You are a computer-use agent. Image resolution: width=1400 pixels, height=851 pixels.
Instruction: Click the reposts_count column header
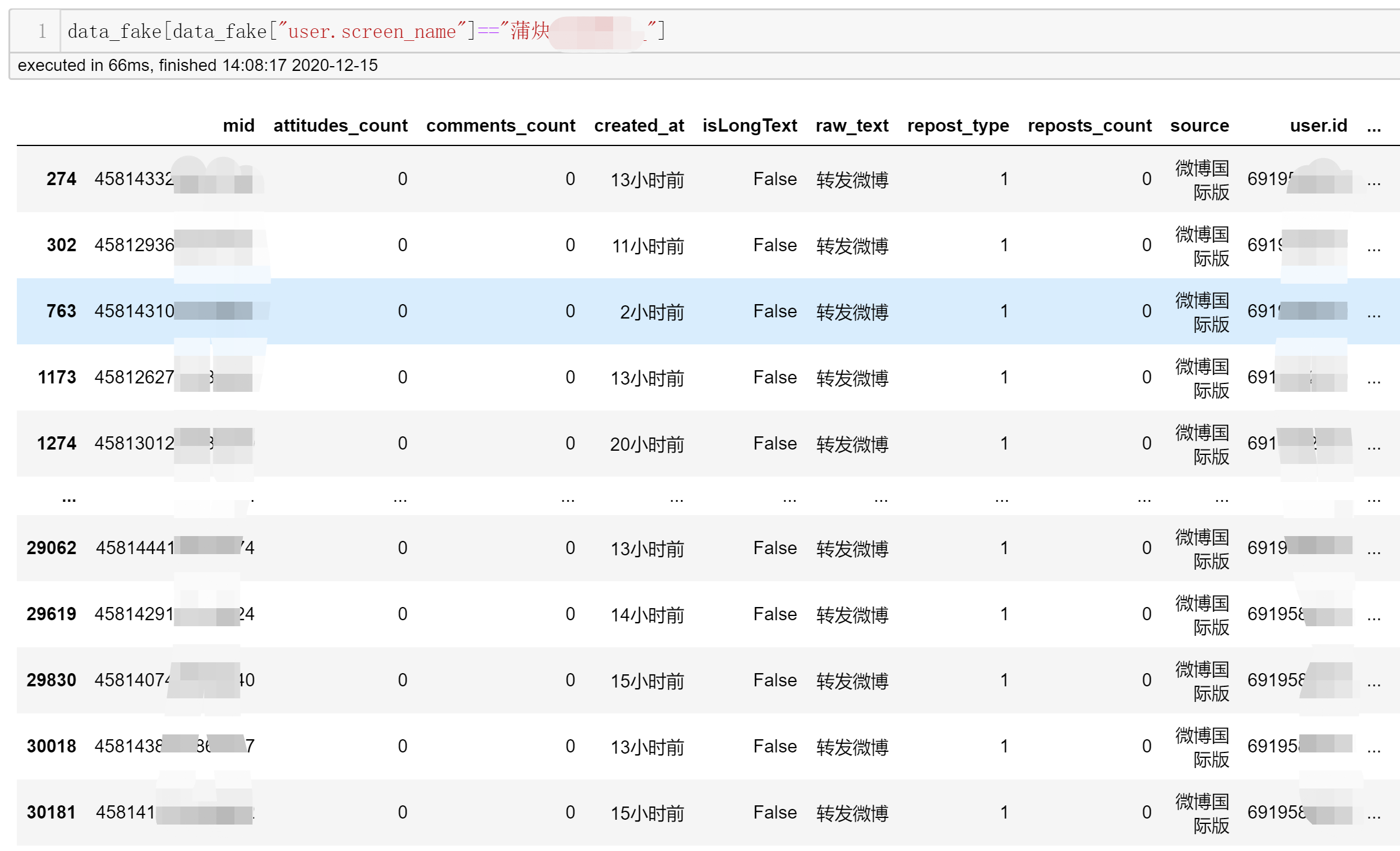pyautogui.click(x=1089, y=126)
